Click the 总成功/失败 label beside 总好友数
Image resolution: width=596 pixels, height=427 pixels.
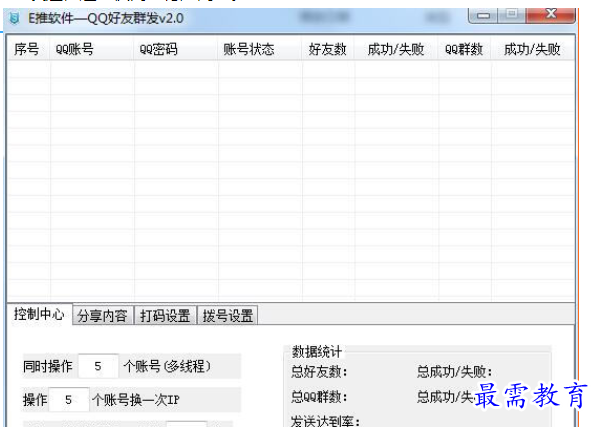pyautogui.click(x=455, y=371)
